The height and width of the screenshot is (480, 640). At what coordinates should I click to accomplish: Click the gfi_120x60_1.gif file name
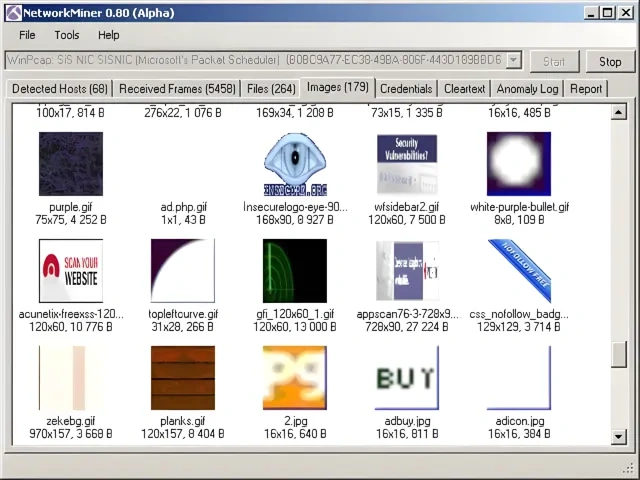tap(295, 314)
